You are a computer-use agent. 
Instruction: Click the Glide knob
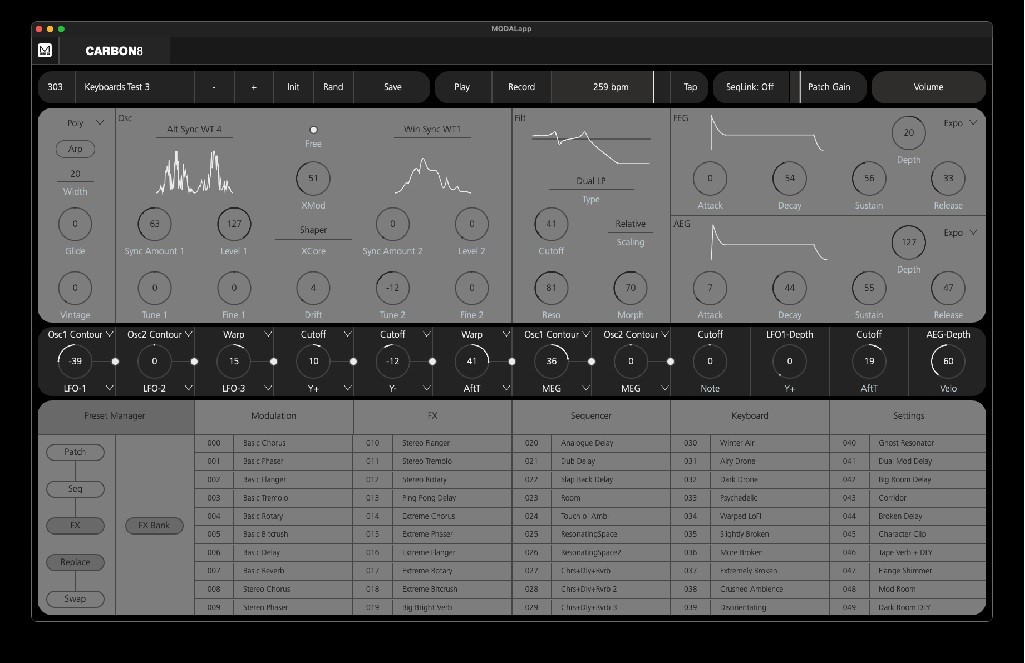click(75, 224)
